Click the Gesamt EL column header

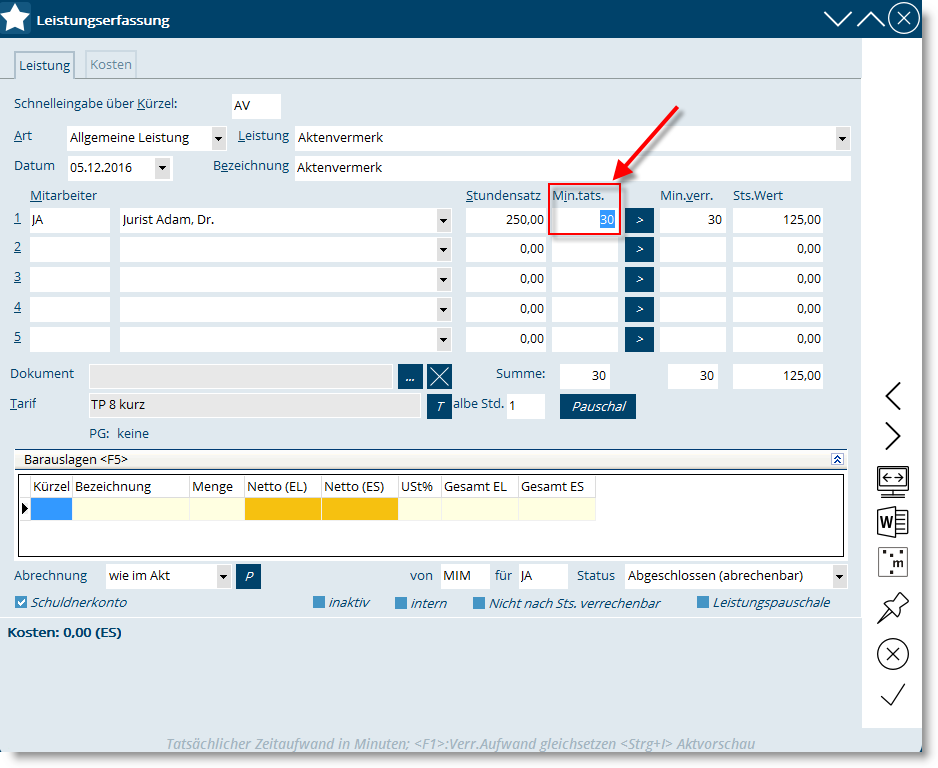480,487
